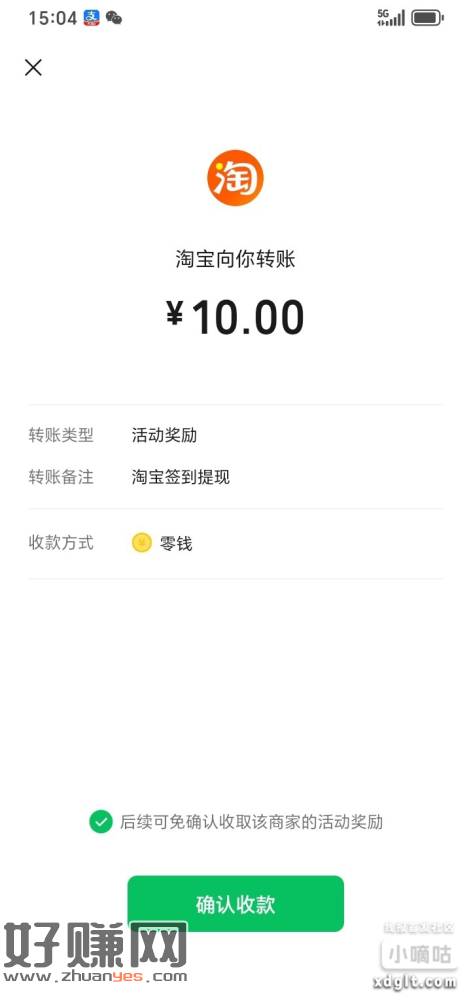Viewport: 471px width, 1000px height.
Task: Tap the 15:04 clock in status bar
Action: point(52,18)
